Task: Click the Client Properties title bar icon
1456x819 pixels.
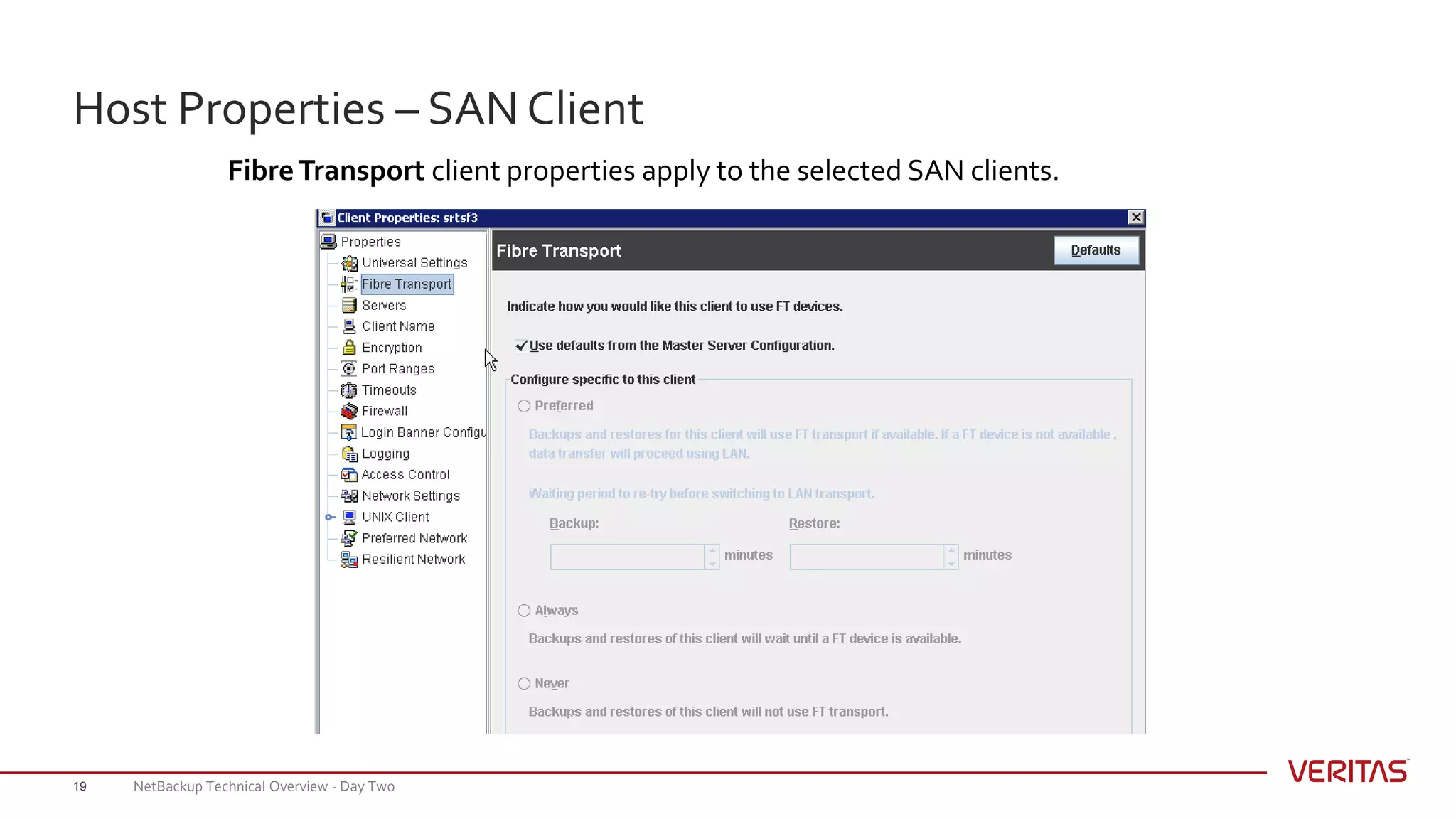Action: (x=326, y=218)
